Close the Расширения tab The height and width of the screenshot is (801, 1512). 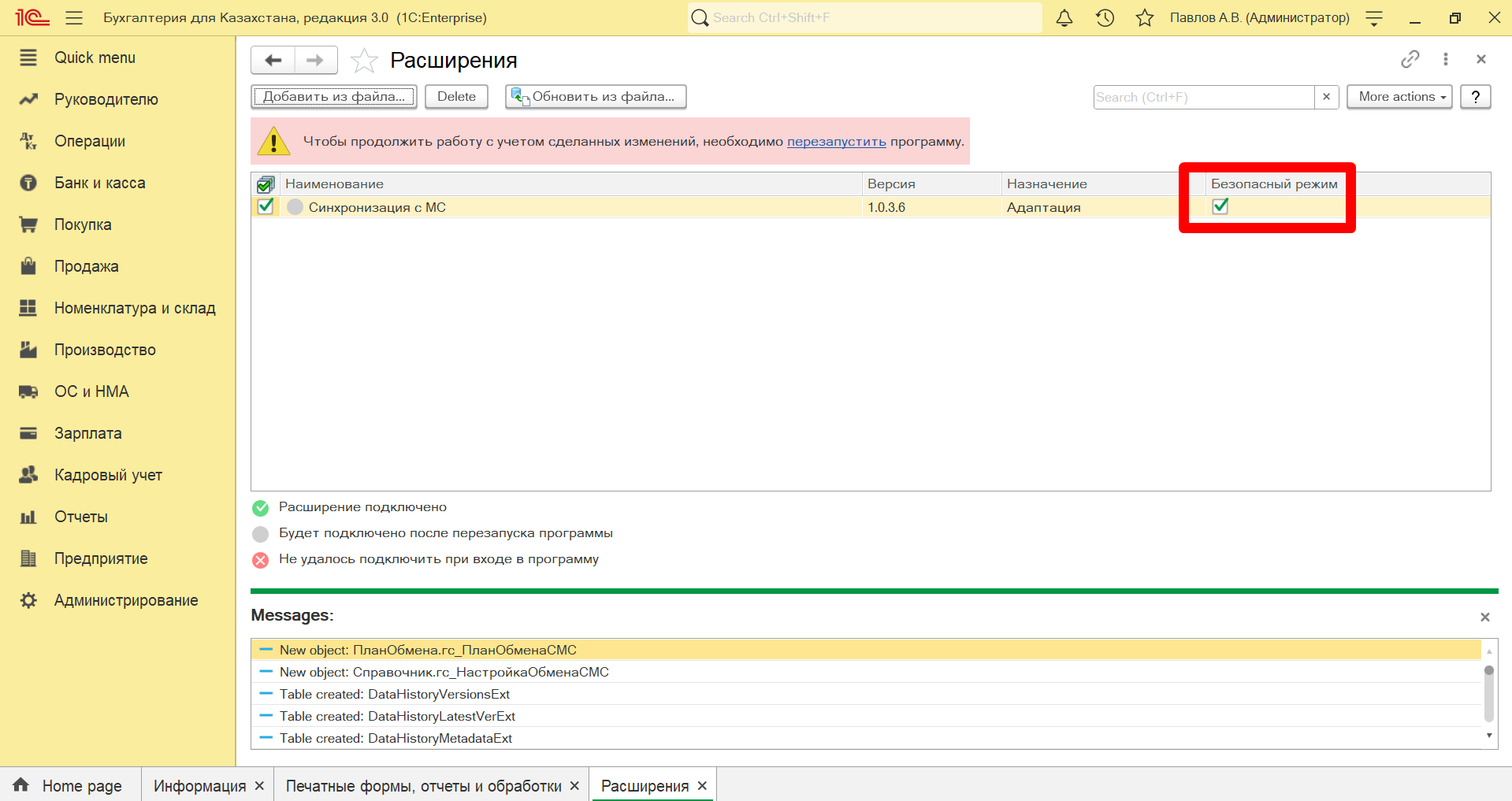coord(702,786)
